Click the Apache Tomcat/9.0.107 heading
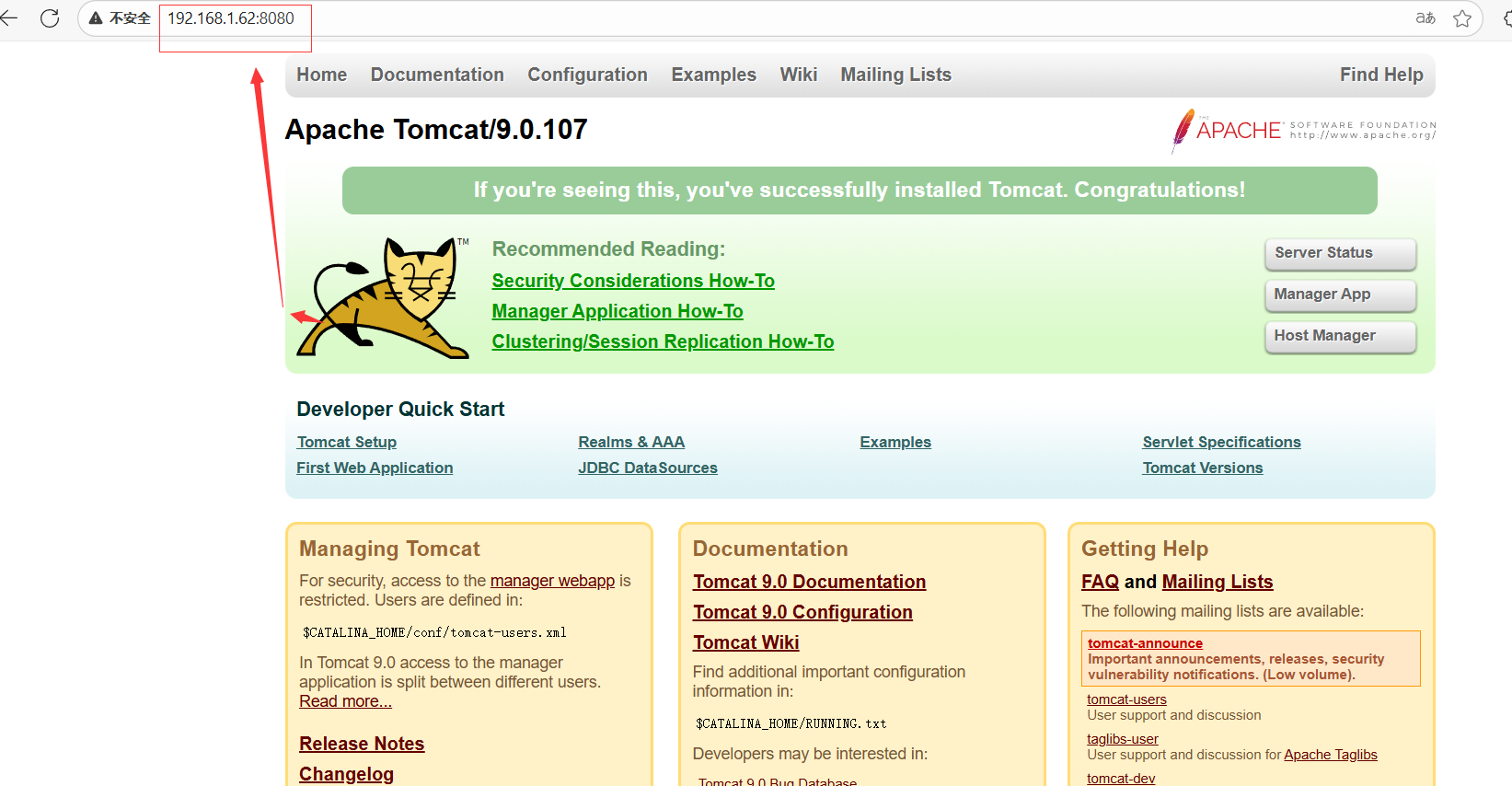Image resolution: width=1512 pixels, height=786 pixels. pyautogui.click(x=436, y=130)
